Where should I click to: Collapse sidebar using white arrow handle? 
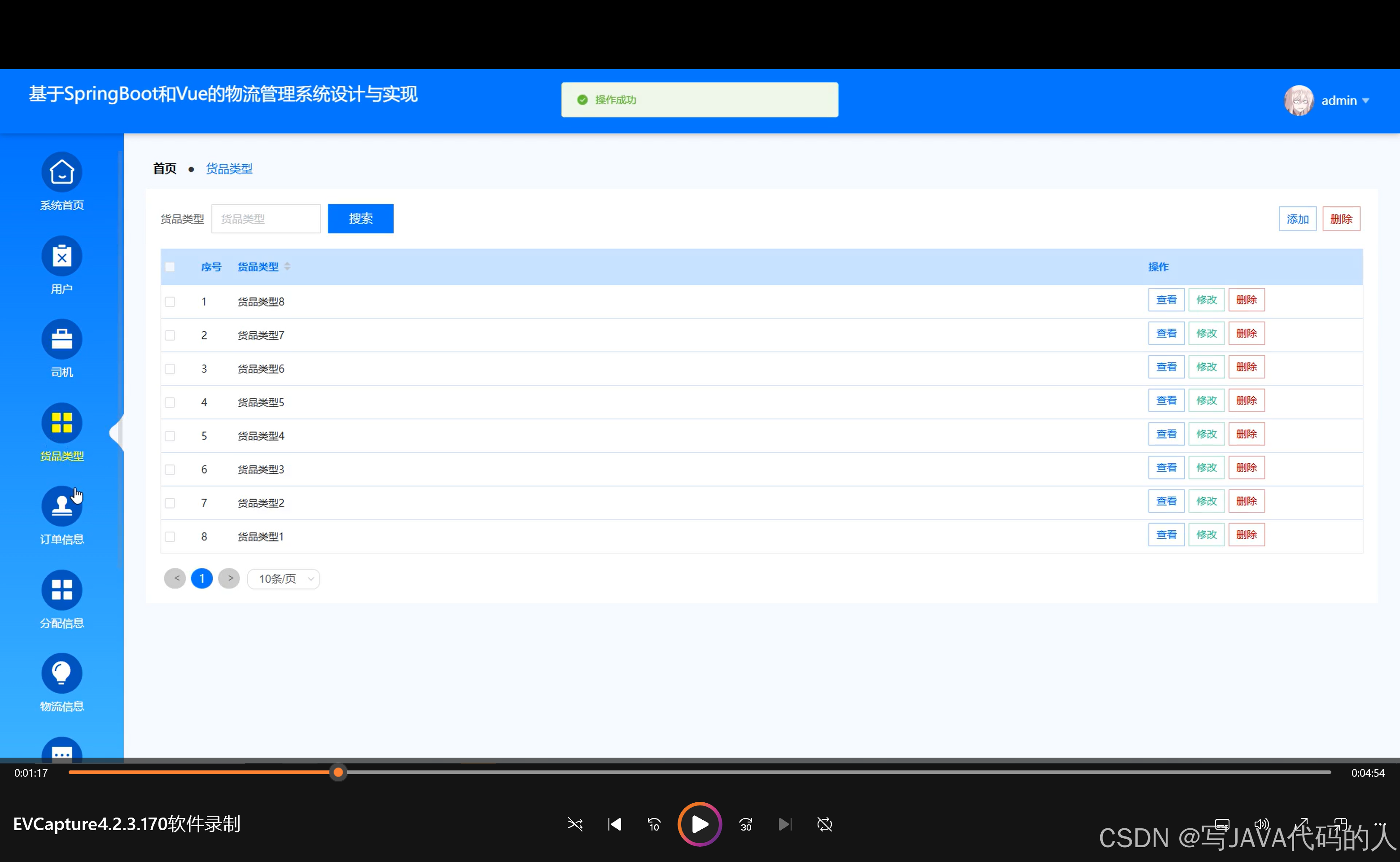click(116, 433)
